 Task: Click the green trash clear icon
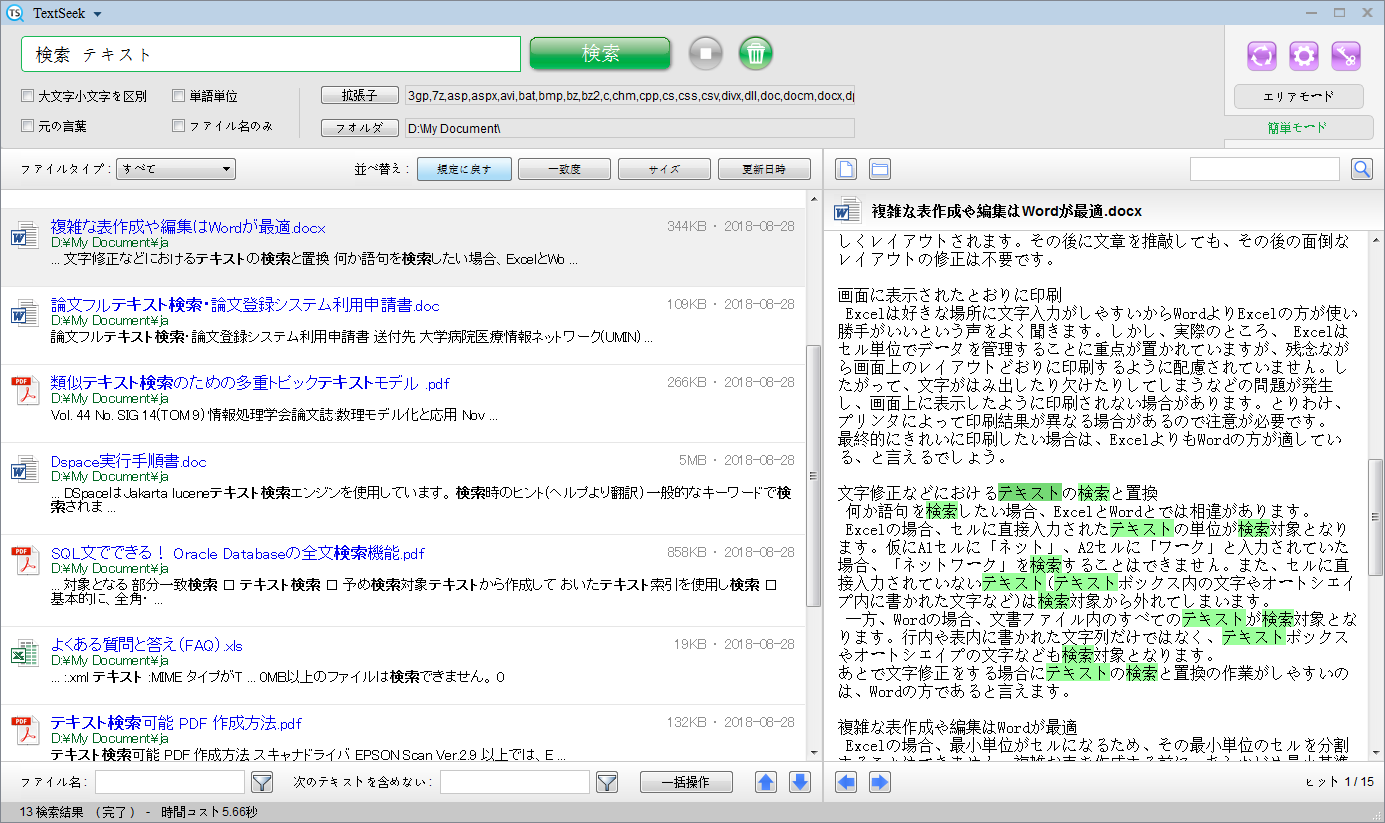coord(757,53)
